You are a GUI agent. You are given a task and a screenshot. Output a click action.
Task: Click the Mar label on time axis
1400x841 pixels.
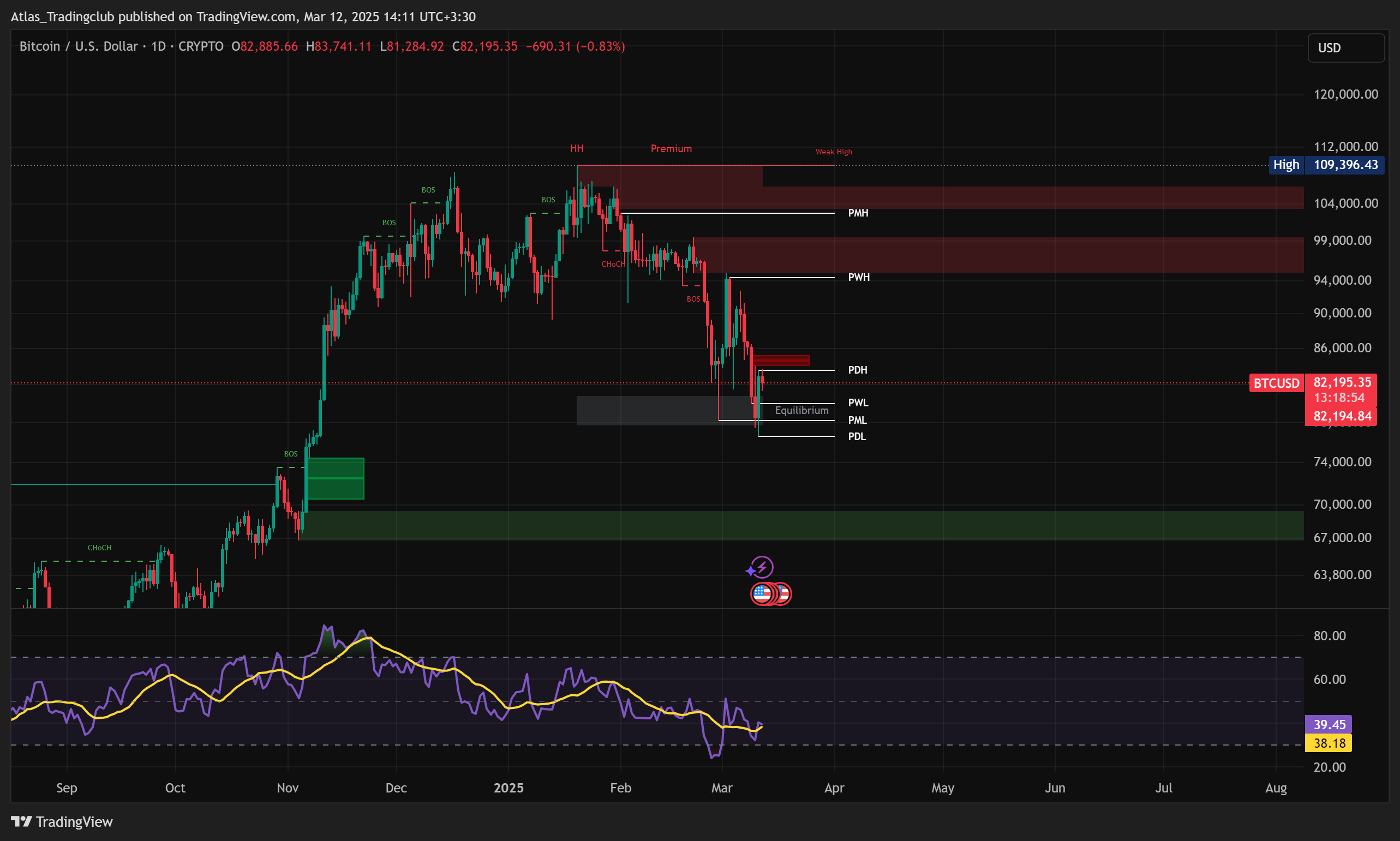click(721, 788)
